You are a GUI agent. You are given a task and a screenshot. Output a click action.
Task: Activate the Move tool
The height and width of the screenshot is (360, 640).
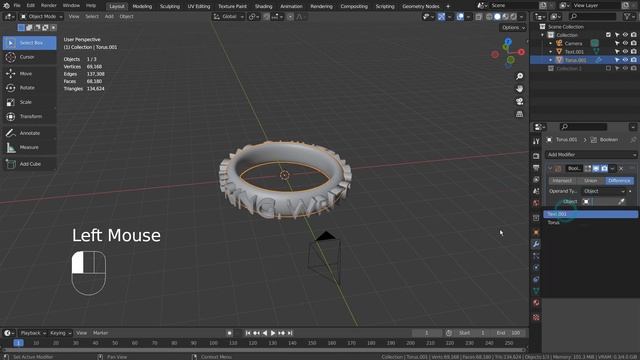(29, 73)
